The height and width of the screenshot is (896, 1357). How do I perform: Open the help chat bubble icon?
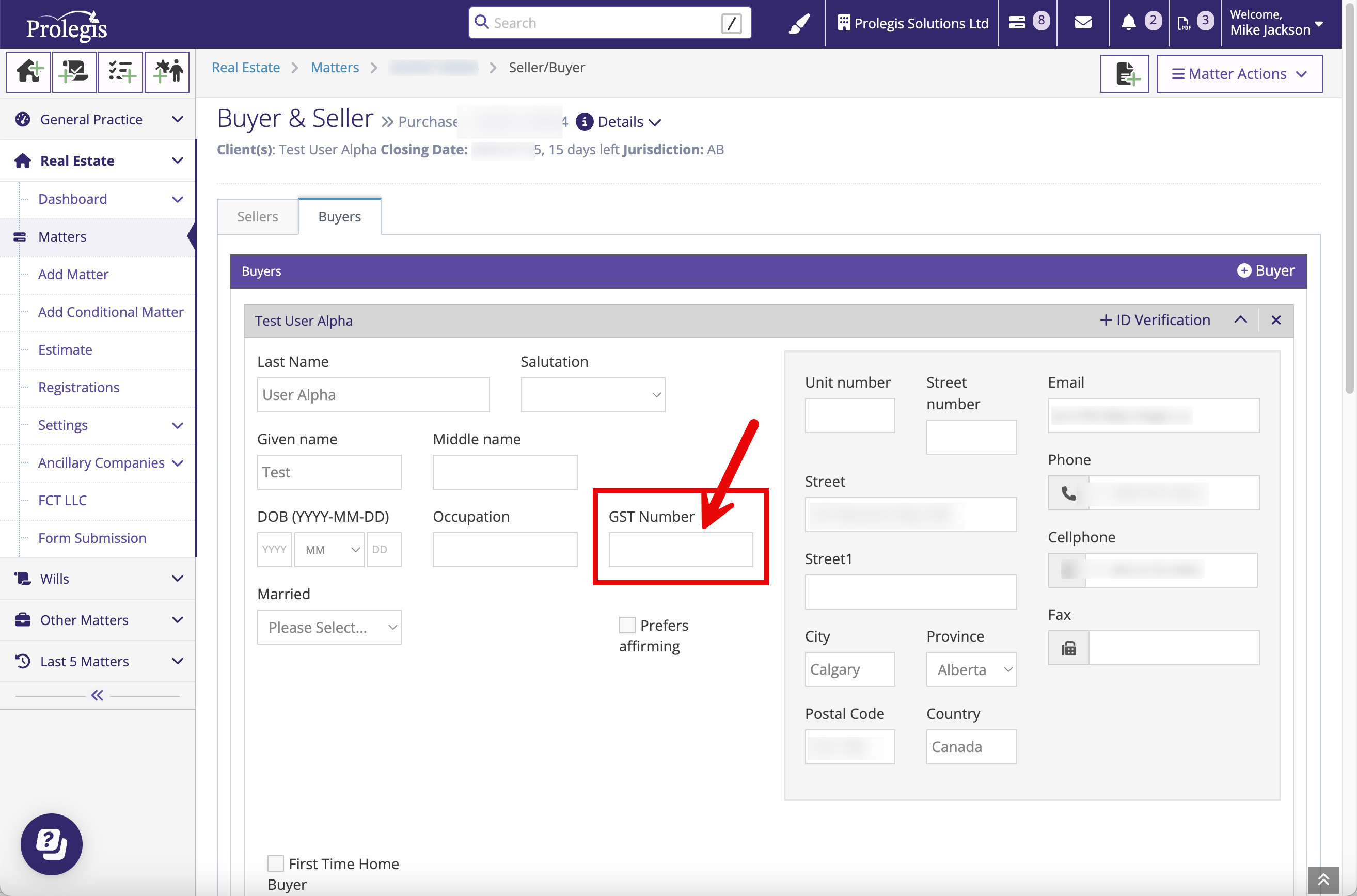tap(52, 843)
